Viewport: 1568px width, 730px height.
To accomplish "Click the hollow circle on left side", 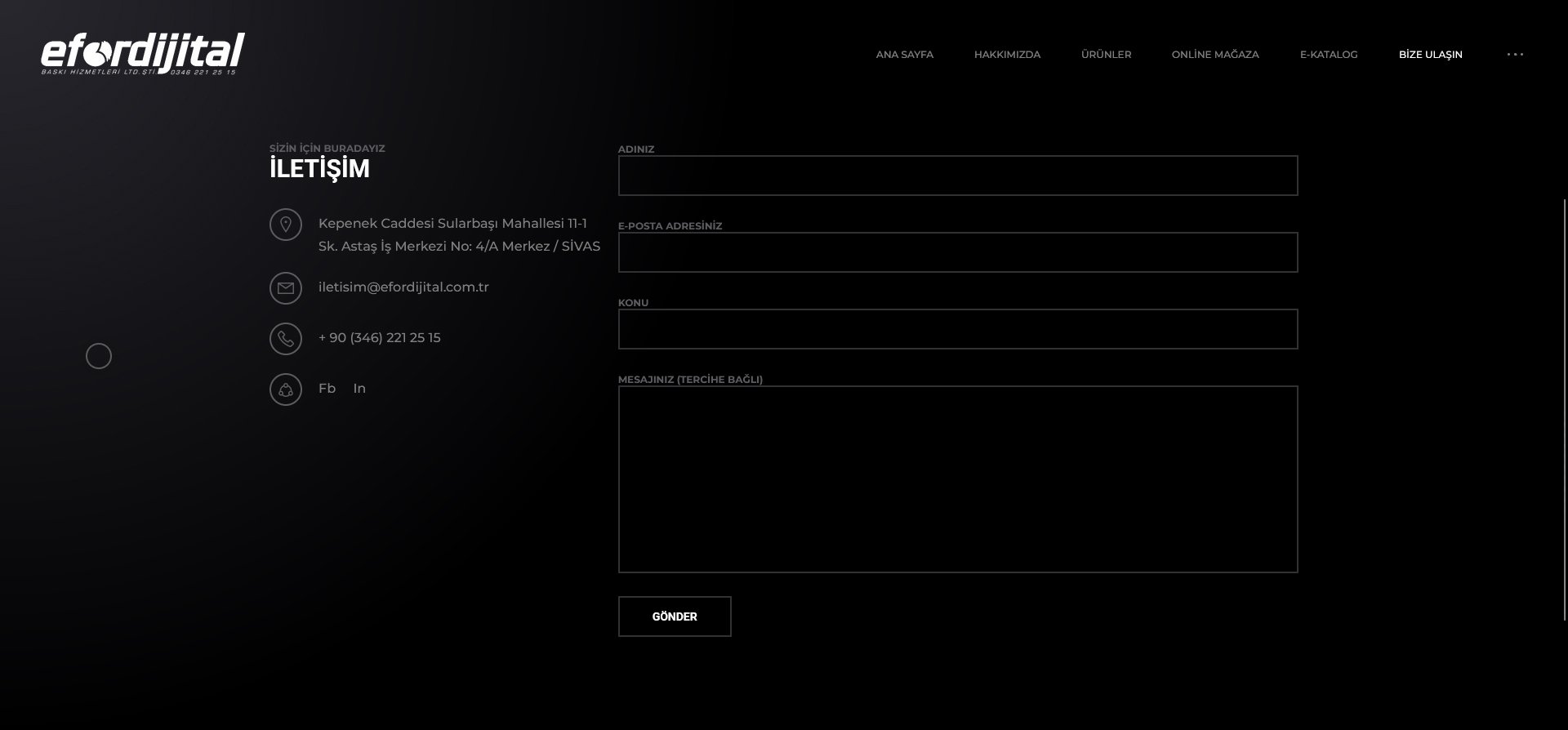I will [x=99, y=356].
